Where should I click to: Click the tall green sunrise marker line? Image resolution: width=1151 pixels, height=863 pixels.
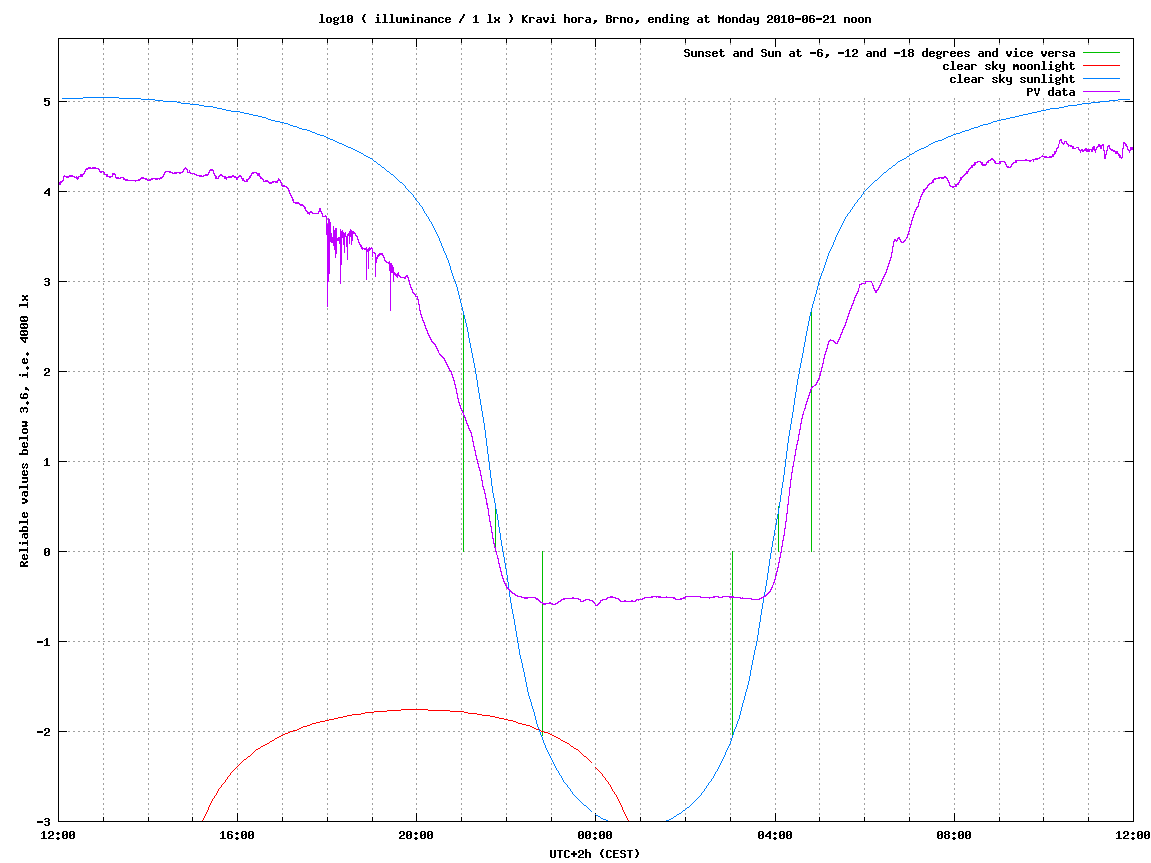[x=811, y=432]
